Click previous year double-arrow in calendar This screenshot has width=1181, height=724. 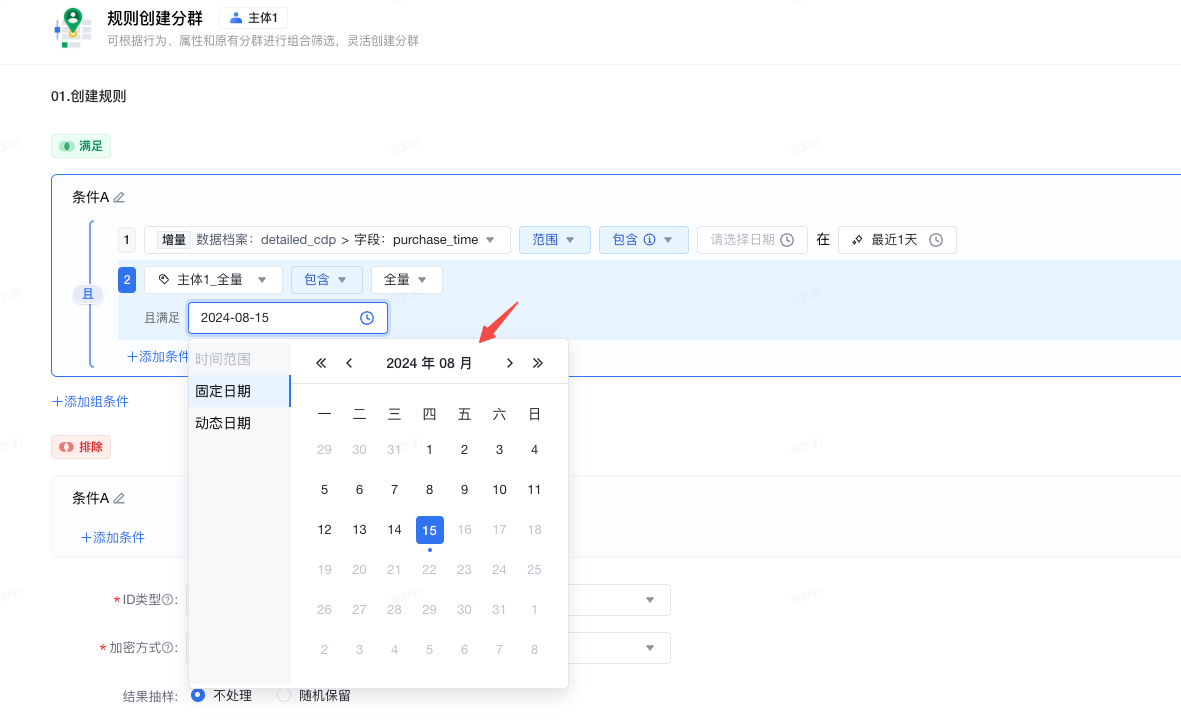pos(321,363)
